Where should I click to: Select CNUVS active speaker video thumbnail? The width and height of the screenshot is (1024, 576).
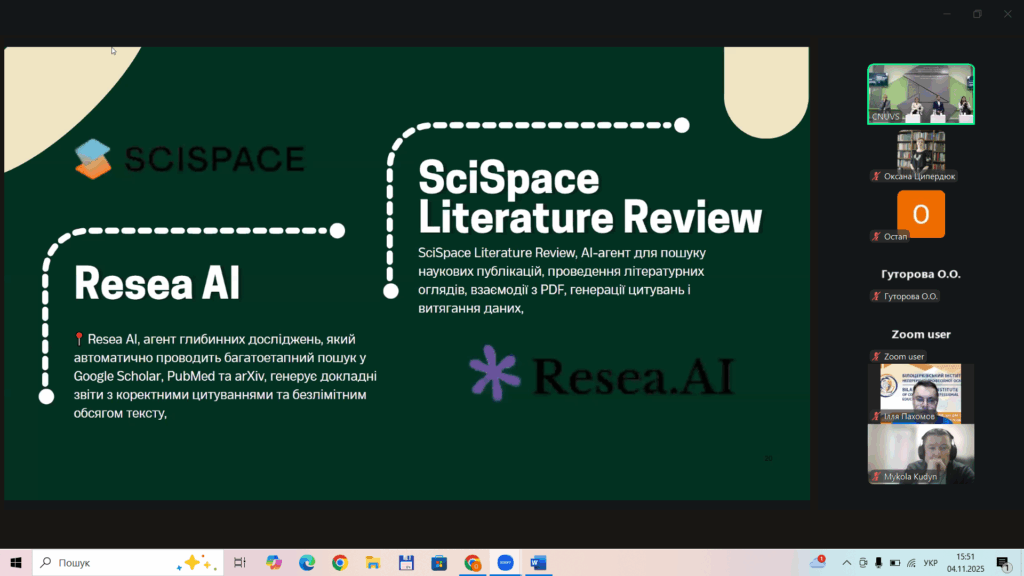pos(921,94)
